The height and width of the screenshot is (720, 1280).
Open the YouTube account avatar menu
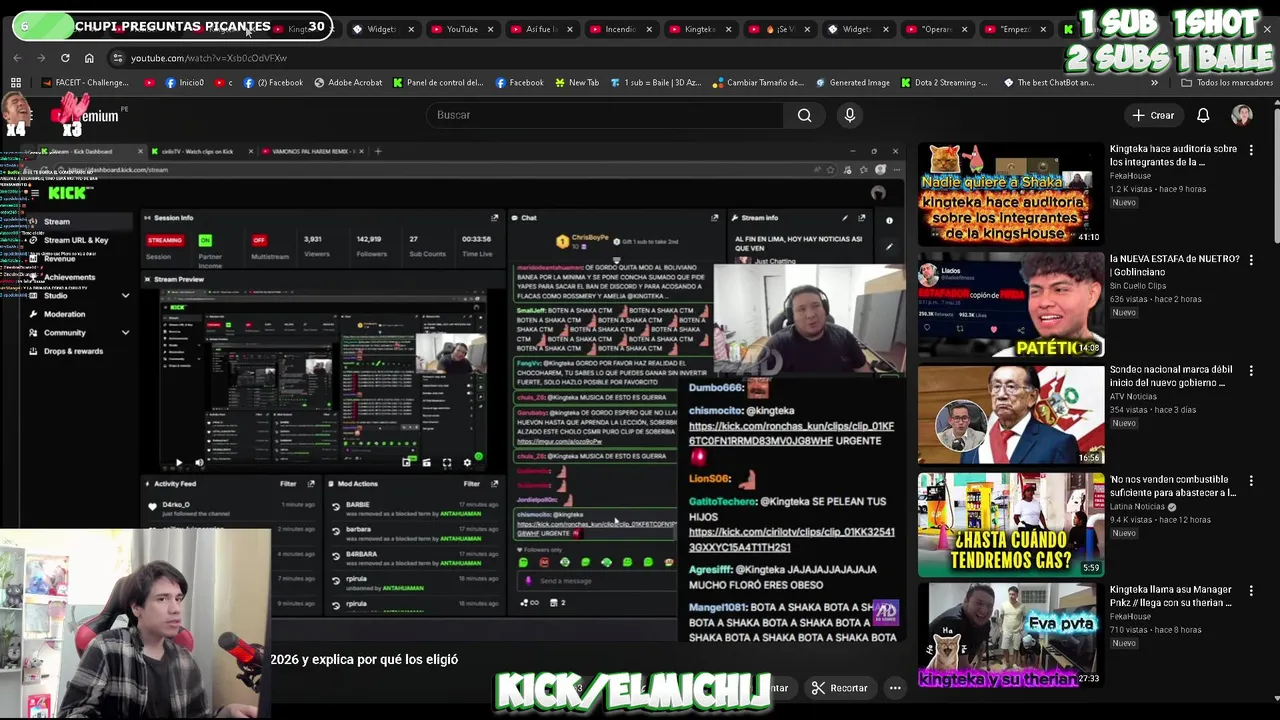coord(1242,115)
